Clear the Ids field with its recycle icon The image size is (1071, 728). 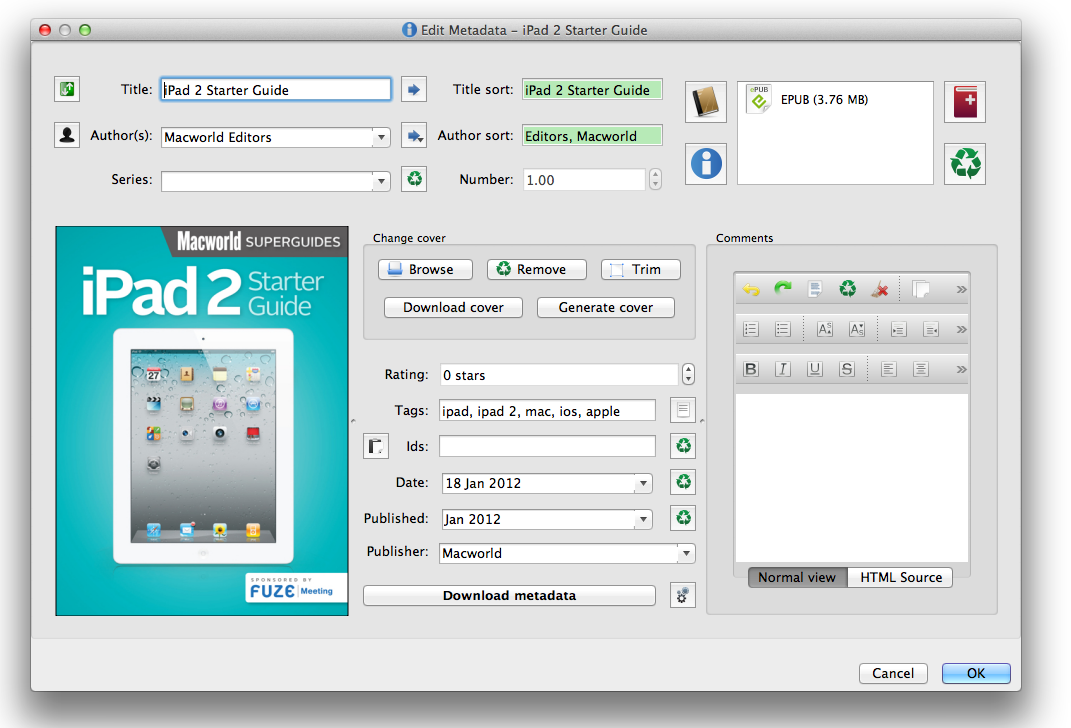pos(683,446)
